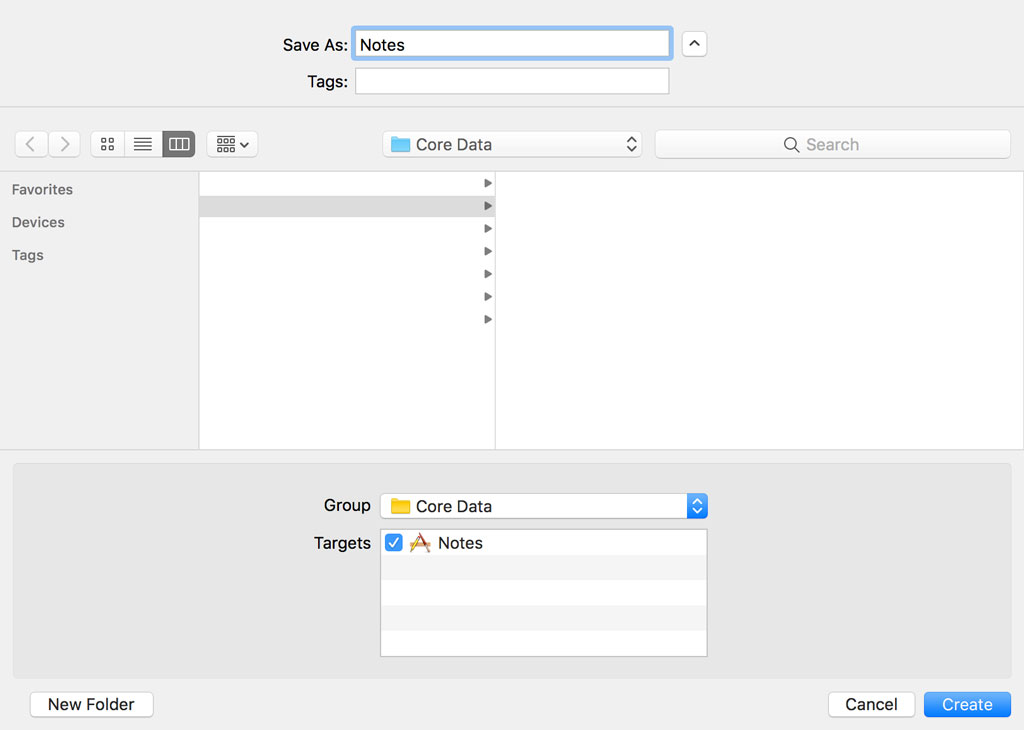Click inside the Tags input field
The width and height of the screenshot is (1024, 730).
pyautogui.click(x=511, y=81)
